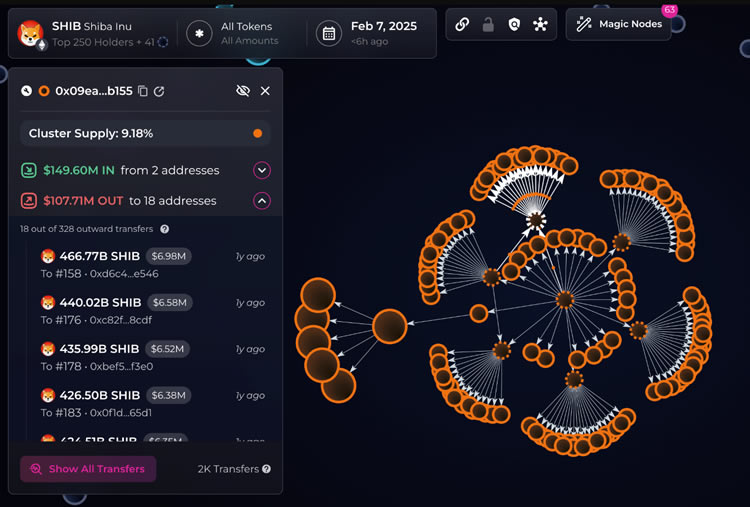Viewport: 750px width, 507px height.
Task: Click help icon next to outward transfers
Action: tap(165, 229)
